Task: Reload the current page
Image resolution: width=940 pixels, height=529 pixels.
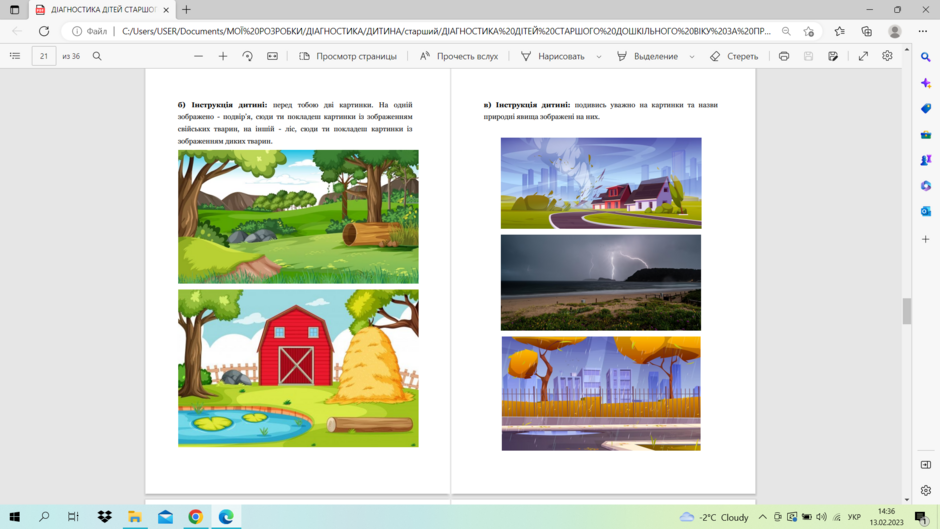Action: (x=44, y=31)
